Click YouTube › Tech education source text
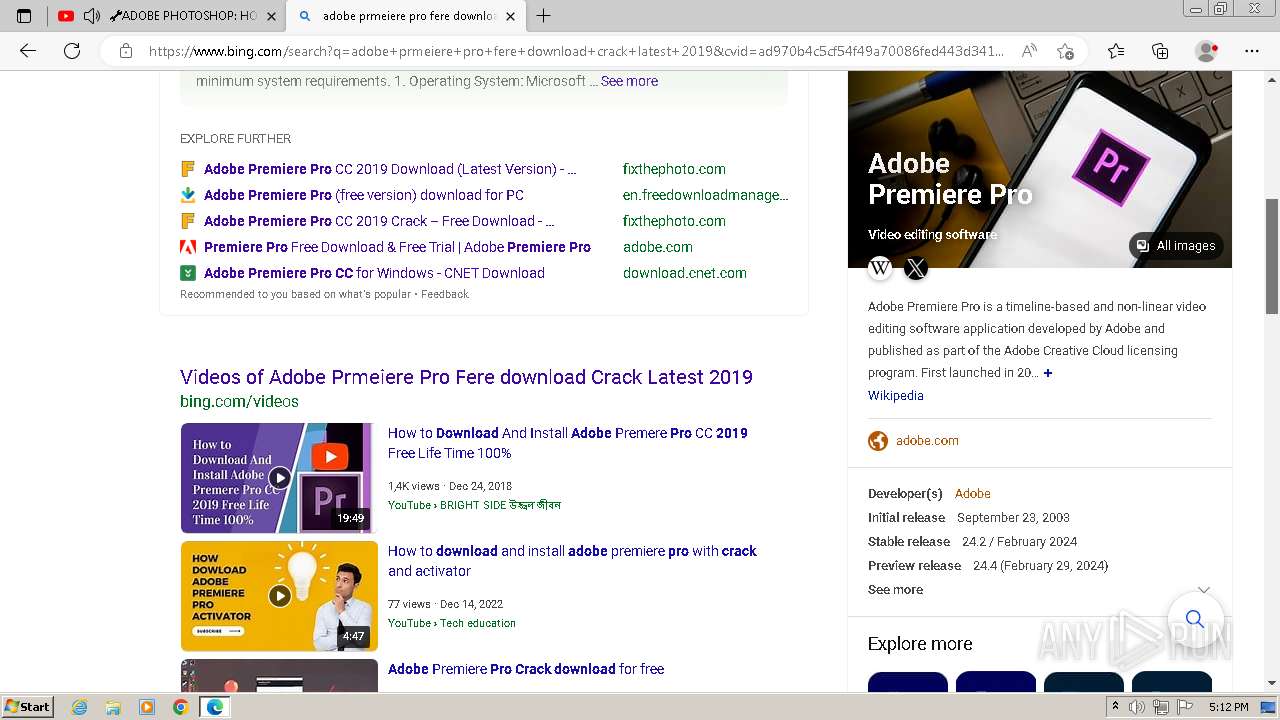1280x720 pixels. click(452, 623)
